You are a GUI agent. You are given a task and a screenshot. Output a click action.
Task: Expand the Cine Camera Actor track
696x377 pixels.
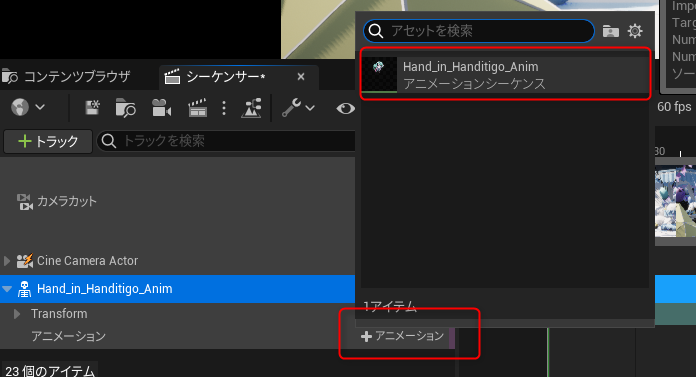7,261
